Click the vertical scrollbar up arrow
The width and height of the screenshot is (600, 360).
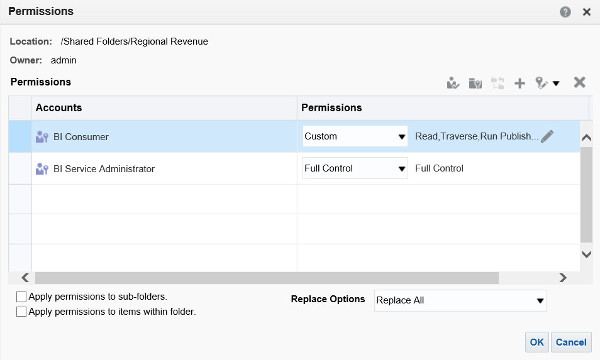586,138
